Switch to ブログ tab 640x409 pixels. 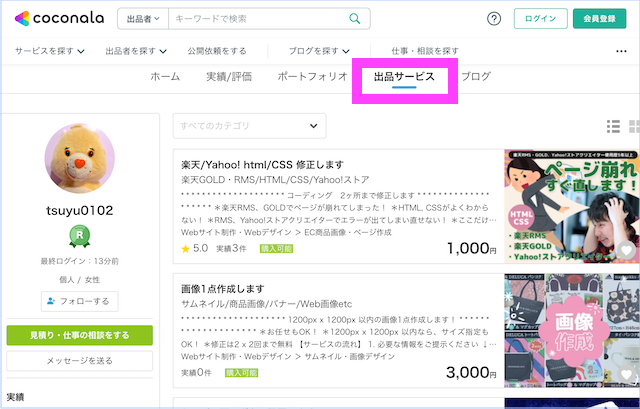476,77
